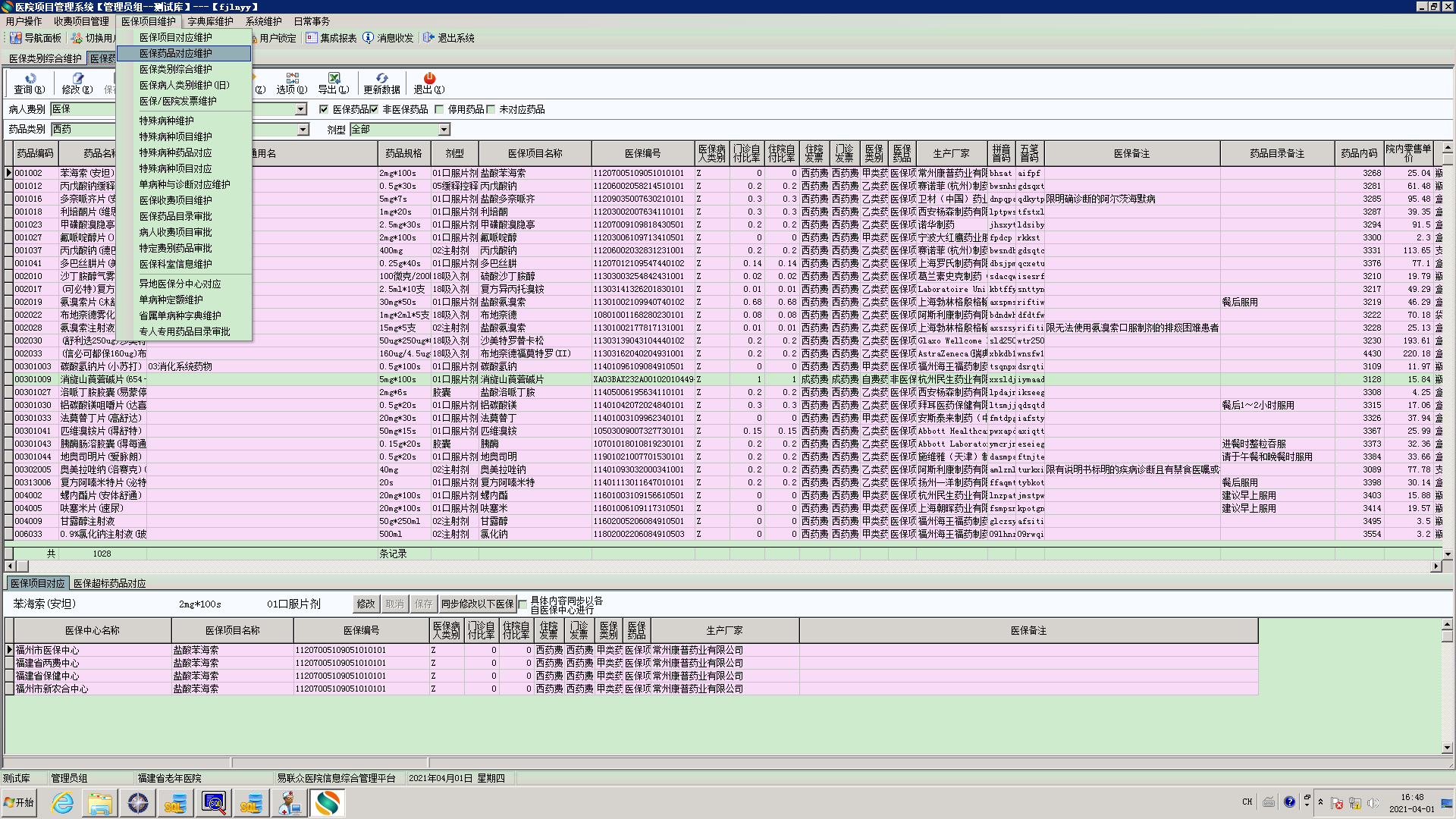The height and width of the screenshot is (819, 1456).
Task: Open Internet Explorer from the taskbar
Action: (x=62, y=803)
